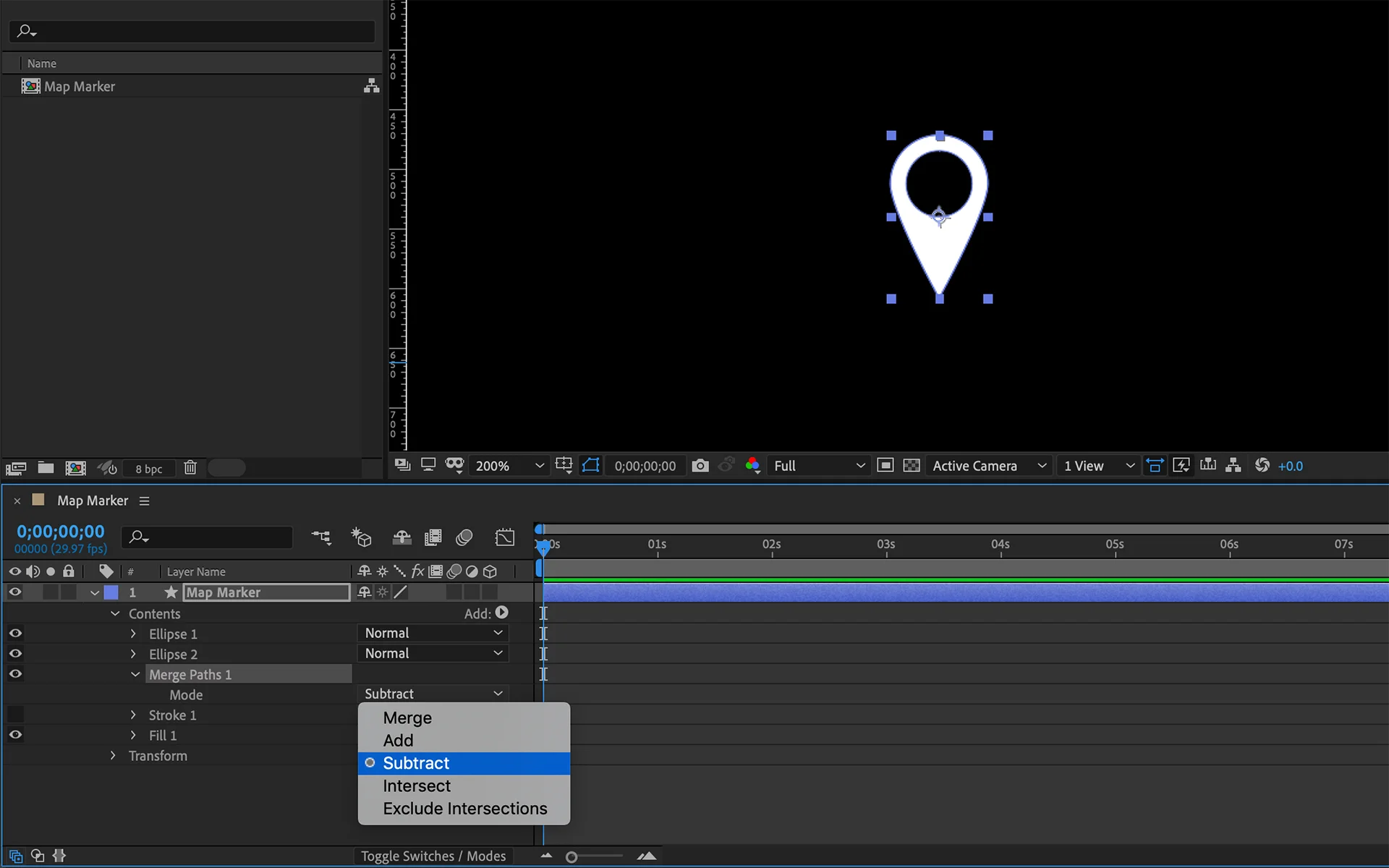The height and width of the screenshot is (868, 1389).
Task: Open Ellipse 2 blend mode Normal dropdown
Action: (x=433, y=653)
